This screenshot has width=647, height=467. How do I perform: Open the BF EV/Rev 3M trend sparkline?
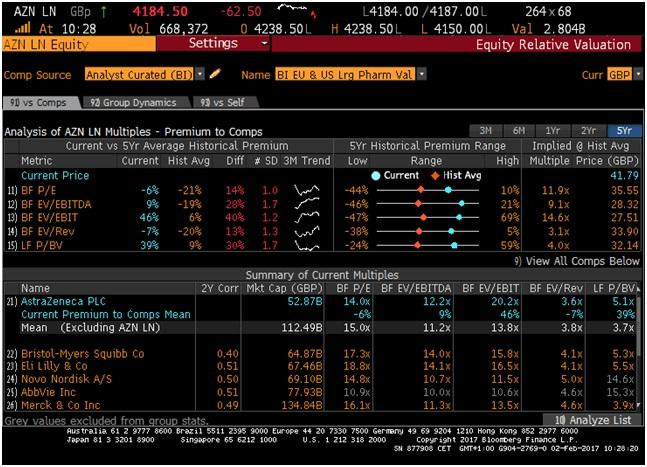tap(307, 231)
